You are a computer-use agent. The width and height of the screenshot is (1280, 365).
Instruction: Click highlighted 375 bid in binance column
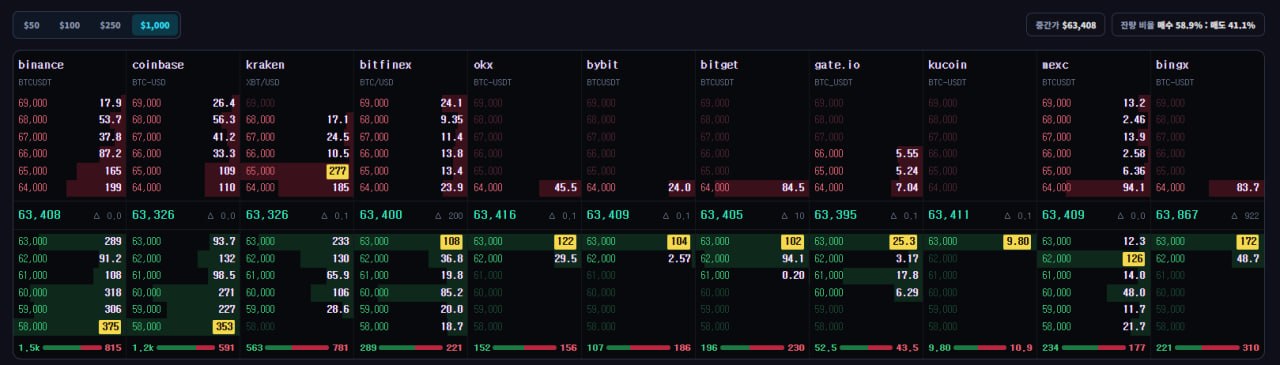click(x=110, y=326)
